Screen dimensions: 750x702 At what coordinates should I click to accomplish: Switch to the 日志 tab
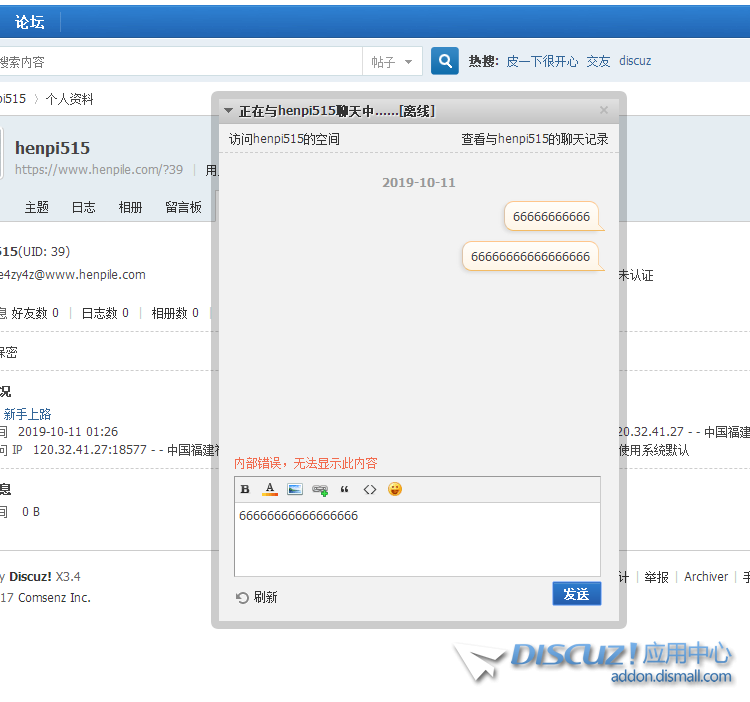point(83,207)
